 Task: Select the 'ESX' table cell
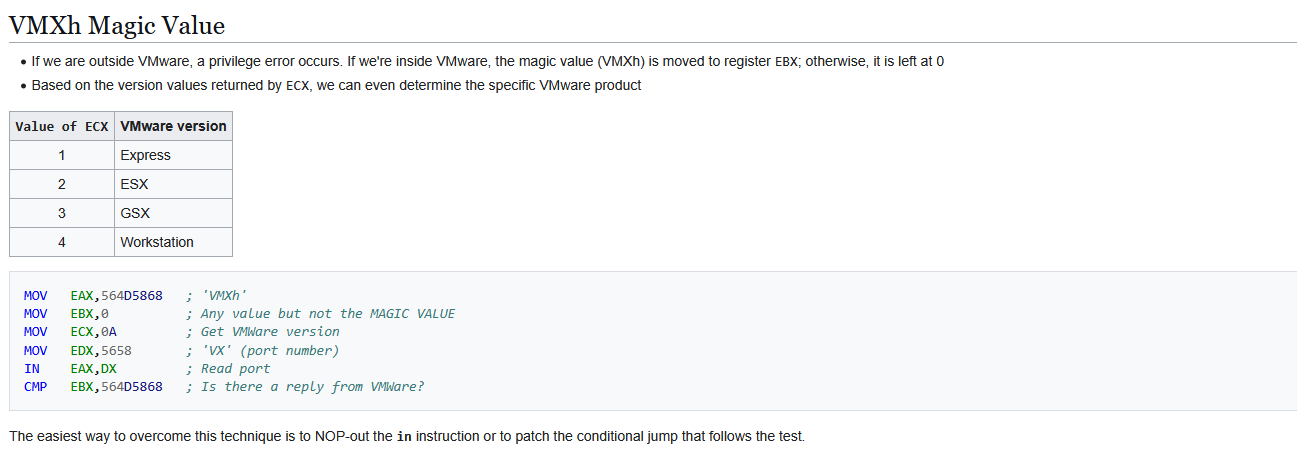point(135,185)
